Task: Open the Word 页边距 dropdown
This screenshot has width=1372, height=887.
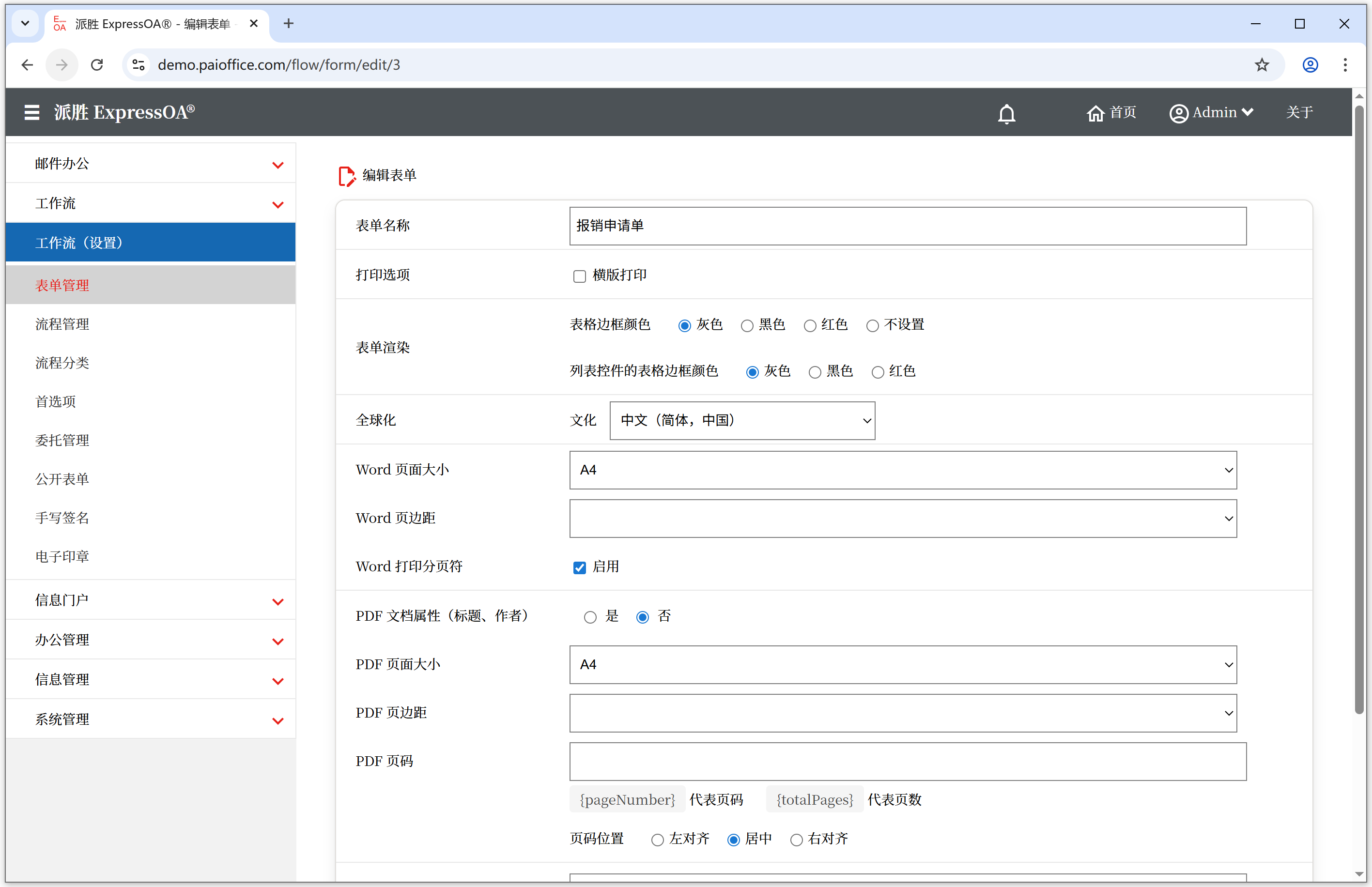Action: [903, 519]
